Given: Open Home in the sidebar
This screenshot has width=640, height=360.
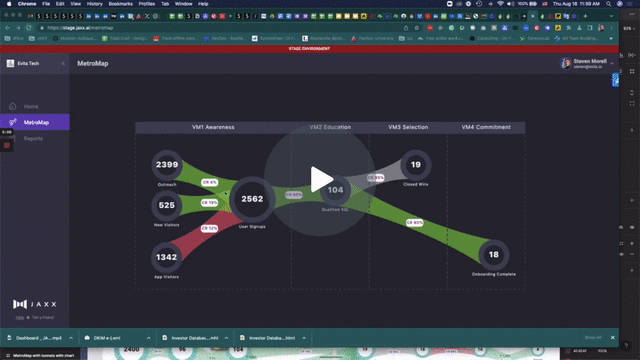Looking at the screenshot, I should [x=31, y=107].
